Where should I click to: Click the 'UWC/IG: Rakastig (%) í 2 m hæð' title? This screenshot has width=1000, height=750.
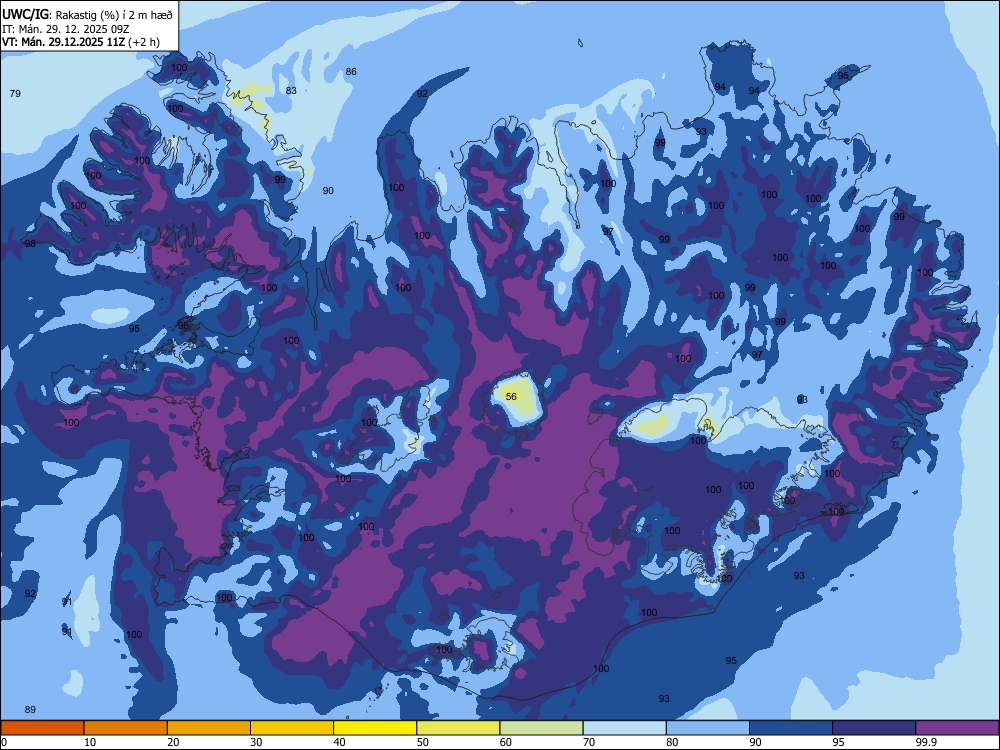tap(87, 15)
